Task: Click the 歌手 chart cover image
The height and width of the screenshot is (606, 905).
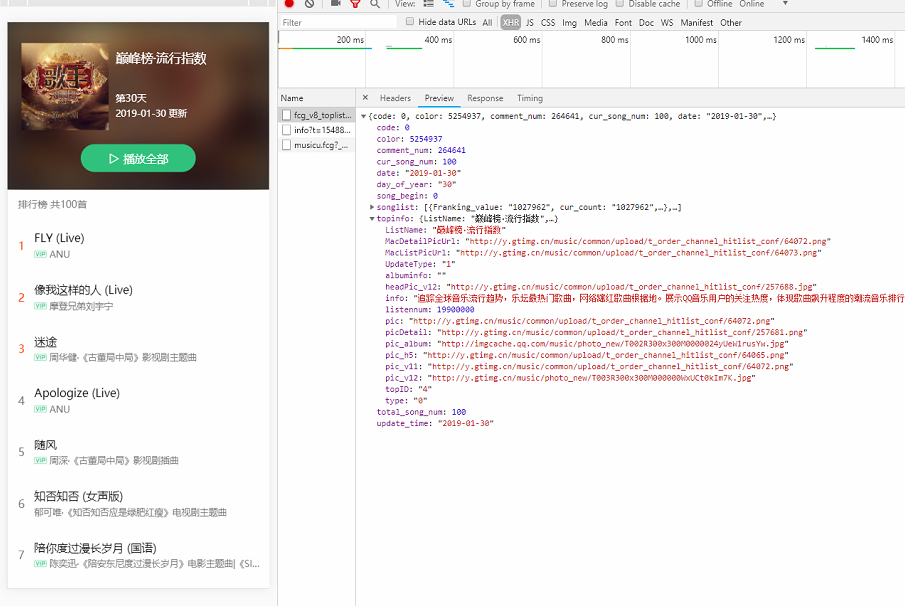Action: pyautogui.click(x=65, y=86)
